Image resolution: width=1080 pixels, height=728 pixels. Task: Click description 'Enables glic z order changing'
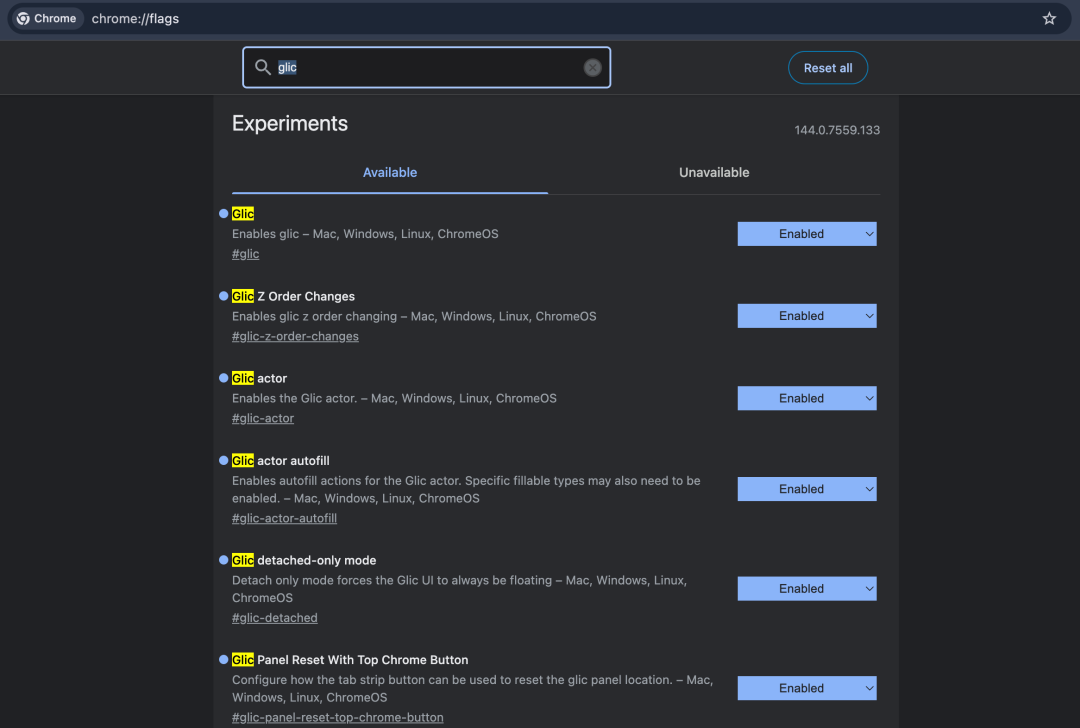click(414, 316)
